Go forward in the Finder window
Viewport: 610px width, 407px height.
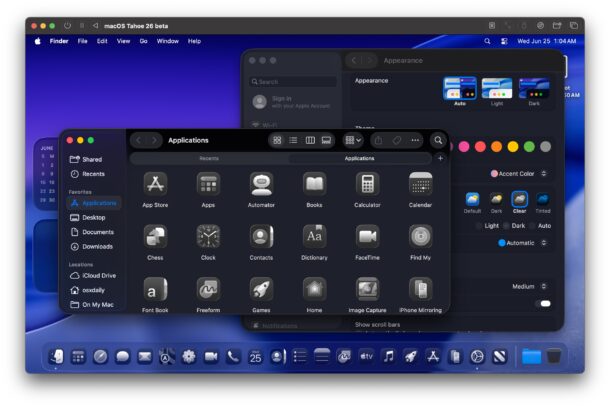click(154, 140)
